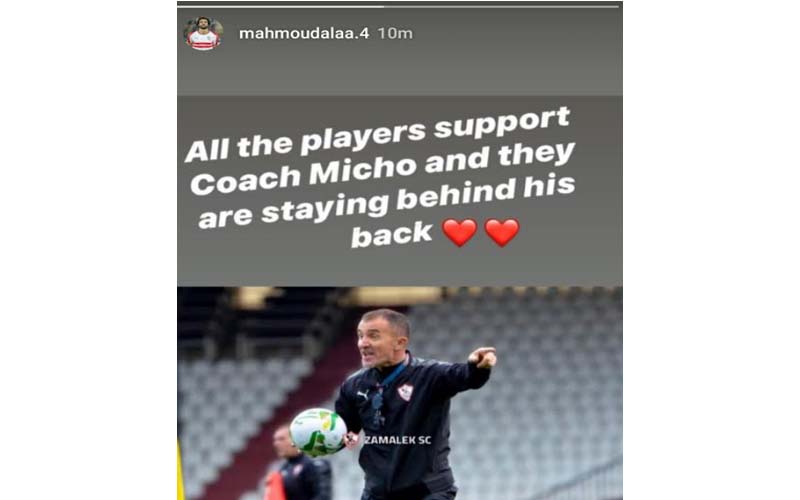Click the unfilled part of story progress bar

[x=502, y=7]
